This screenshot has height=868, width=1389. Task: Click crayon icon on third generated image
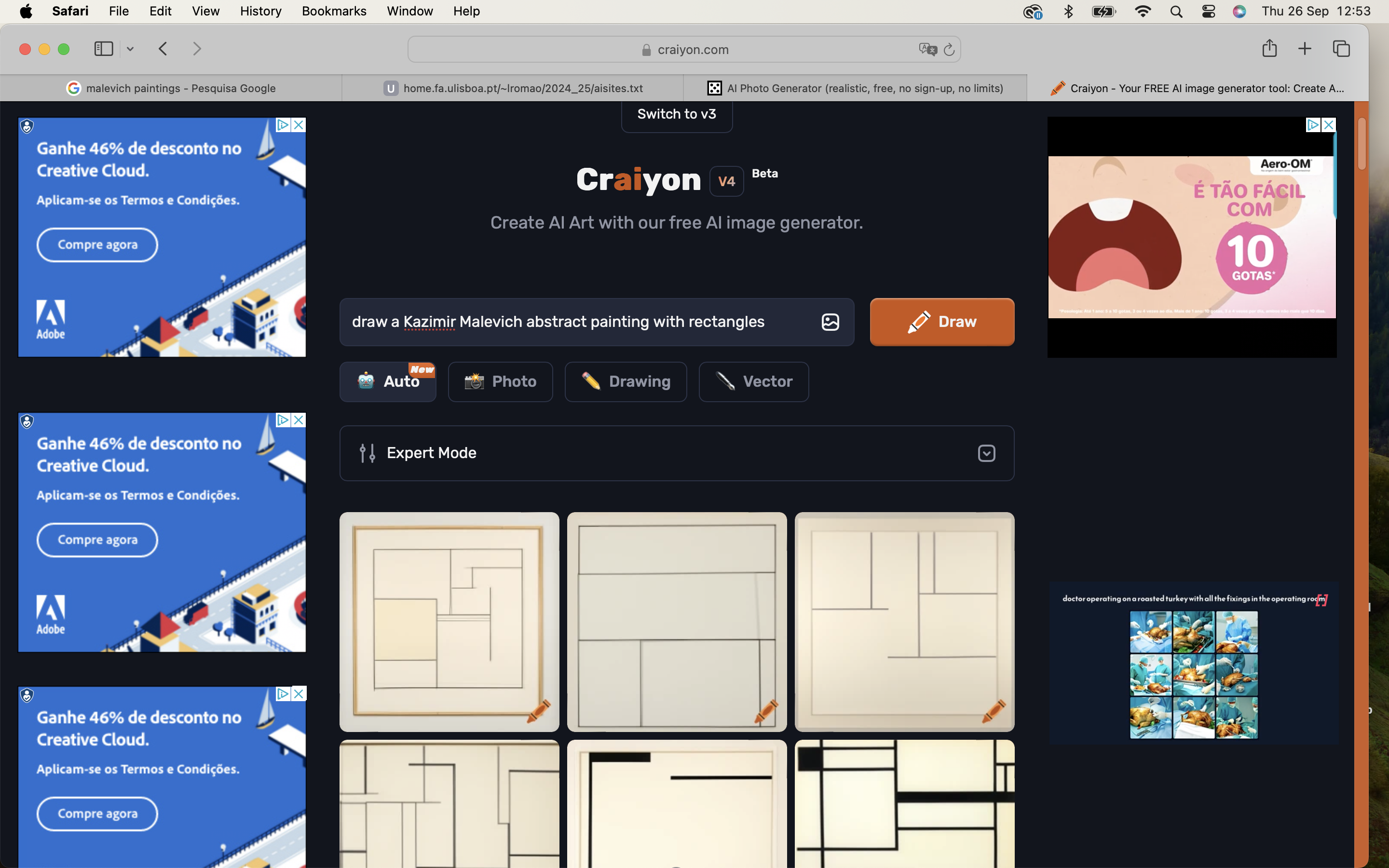(x=994, y=711)
